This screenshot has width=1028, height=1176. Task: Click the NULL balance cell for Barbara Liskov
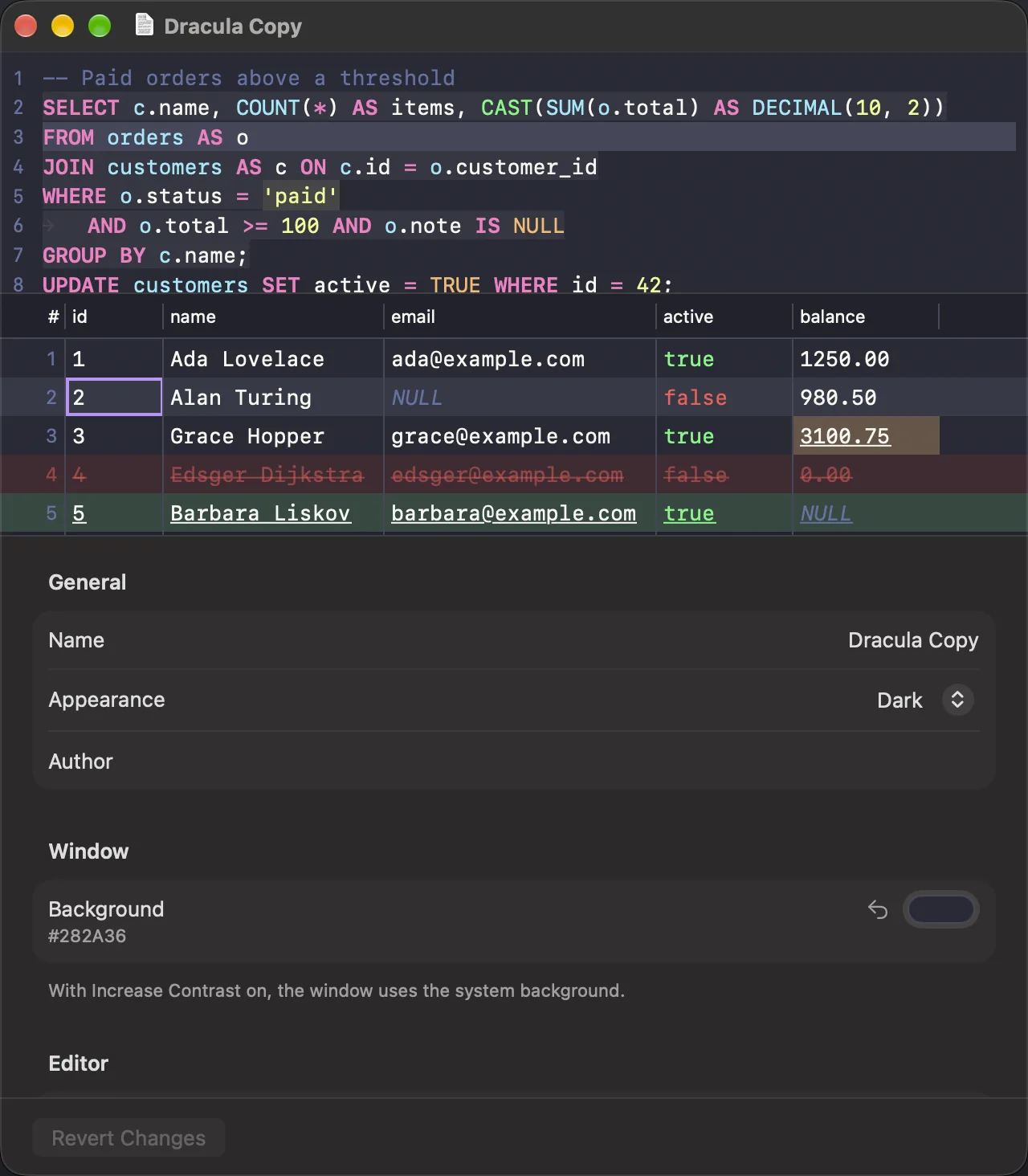pyautogui.click(x=866, y=512)
